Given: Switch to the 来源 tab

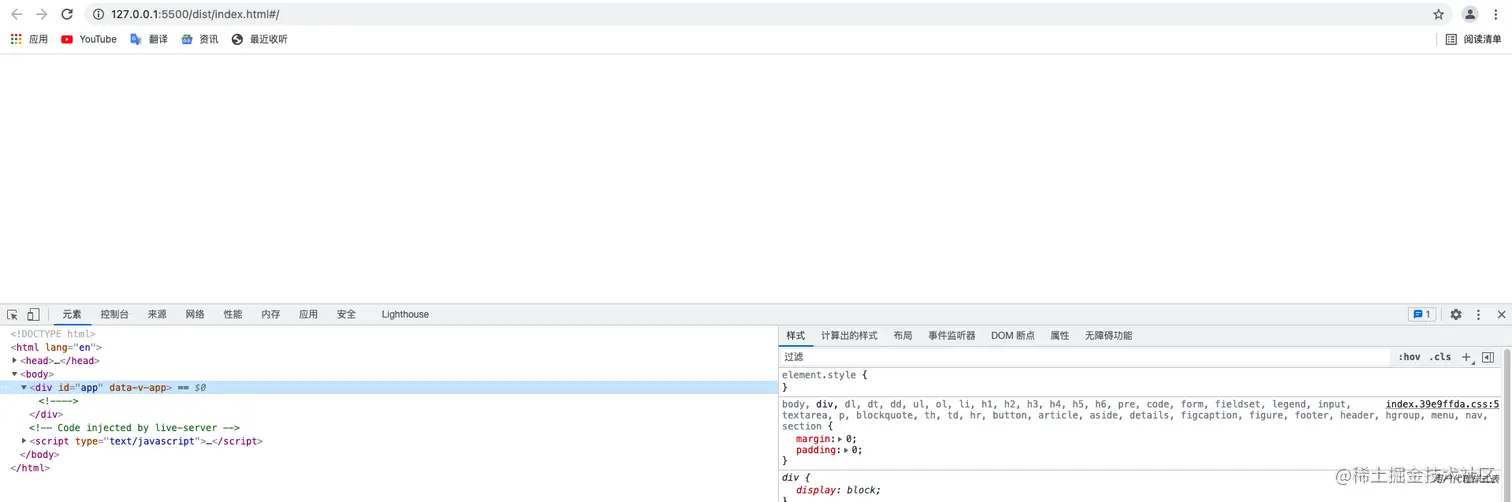Looking at the screenshot, I should [x=157, y=314].
